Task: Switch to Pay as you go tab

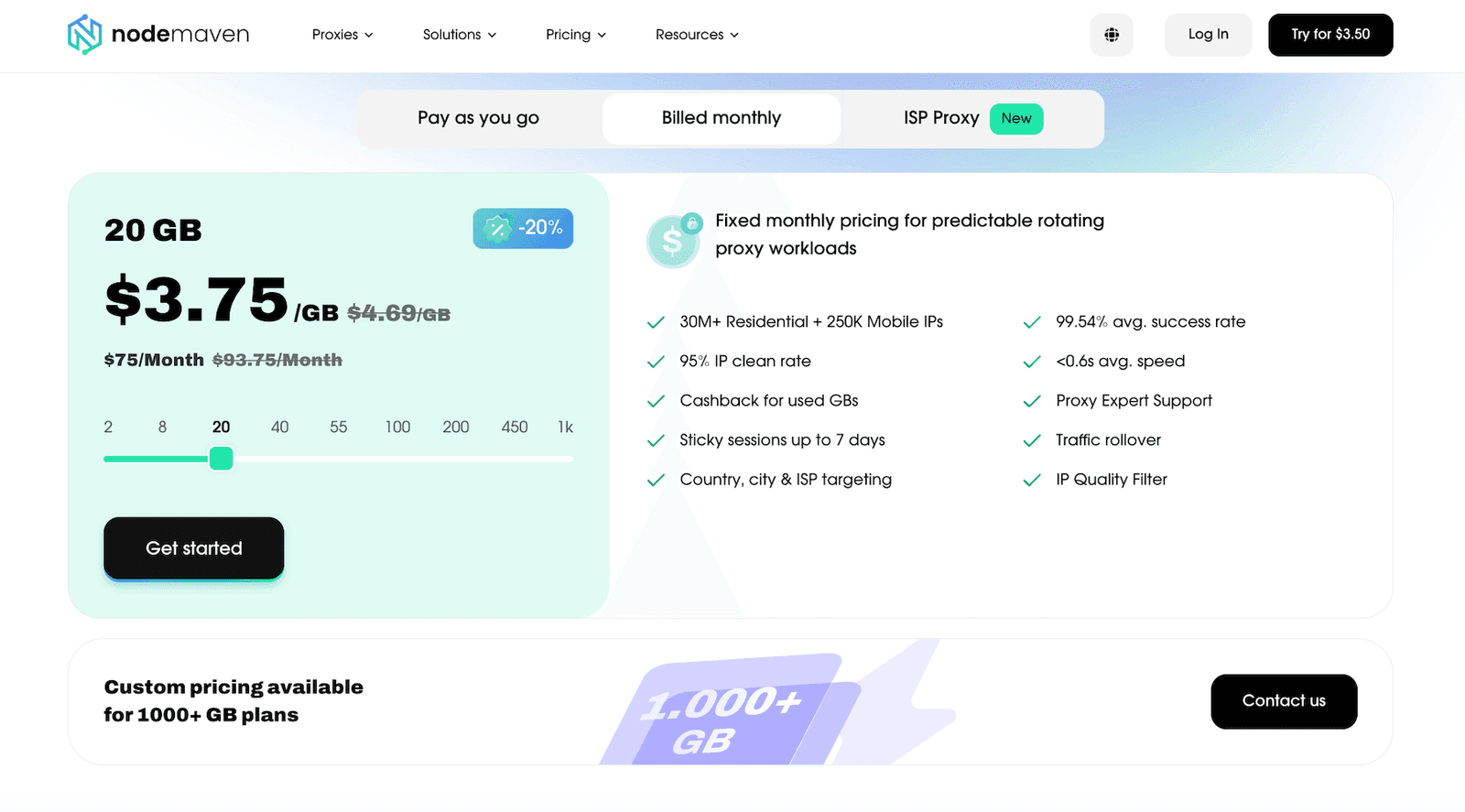Action: pos(478,118)
